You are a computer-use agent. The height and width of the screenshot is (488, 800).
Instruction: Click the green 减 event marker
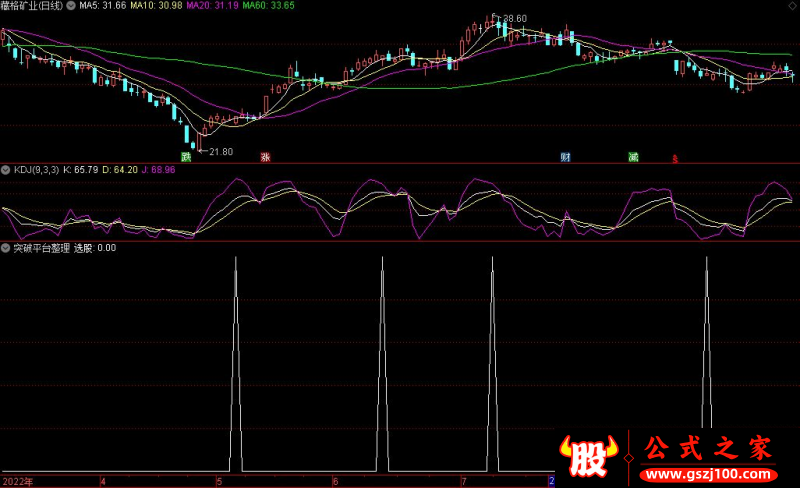pyautogui.click(x=633, y=157)
